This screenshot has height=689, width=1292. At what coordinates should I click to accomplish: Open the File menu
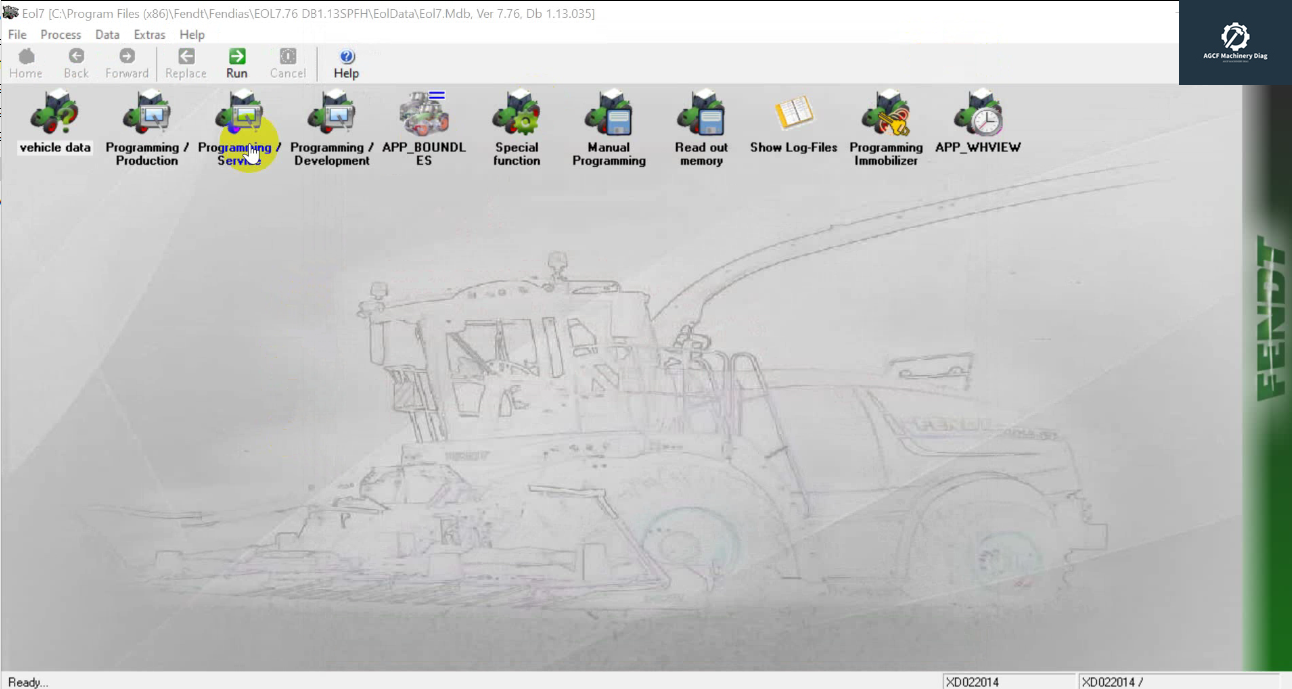pos(17,34)
